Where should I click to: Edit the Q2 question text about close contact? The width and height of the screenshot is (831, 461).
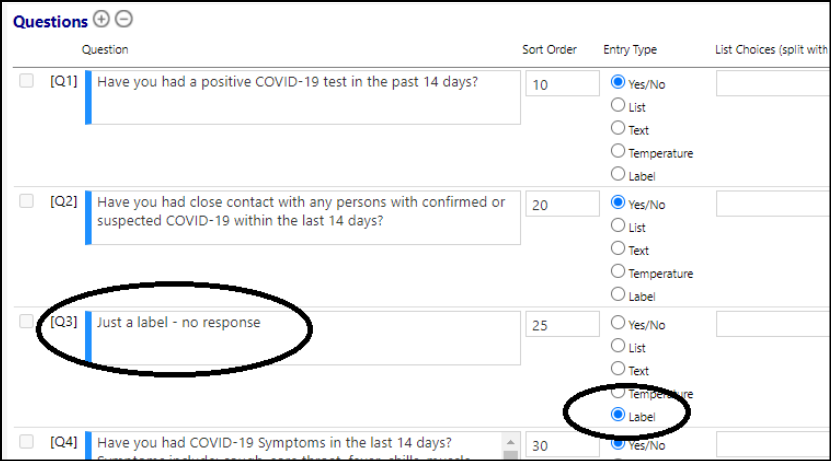click(x=303, y=218)
